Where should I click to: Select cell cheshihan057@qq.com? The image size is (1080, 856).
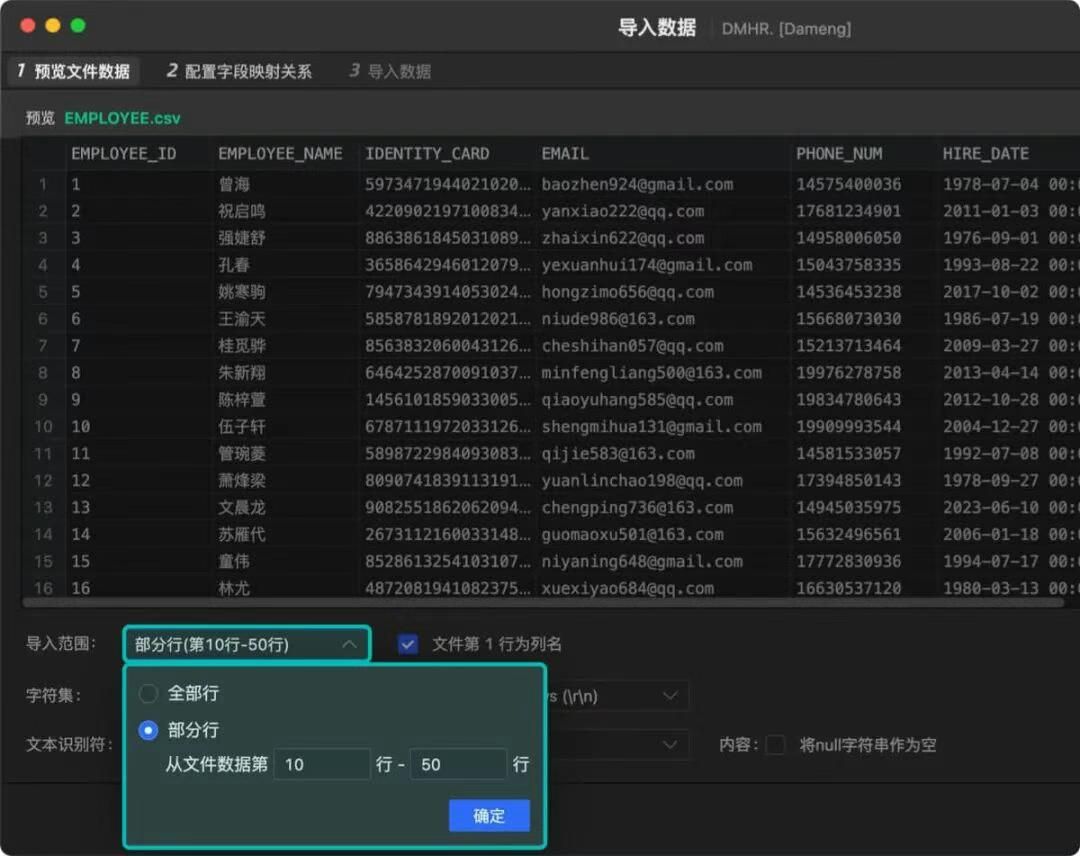coord(632,346)
